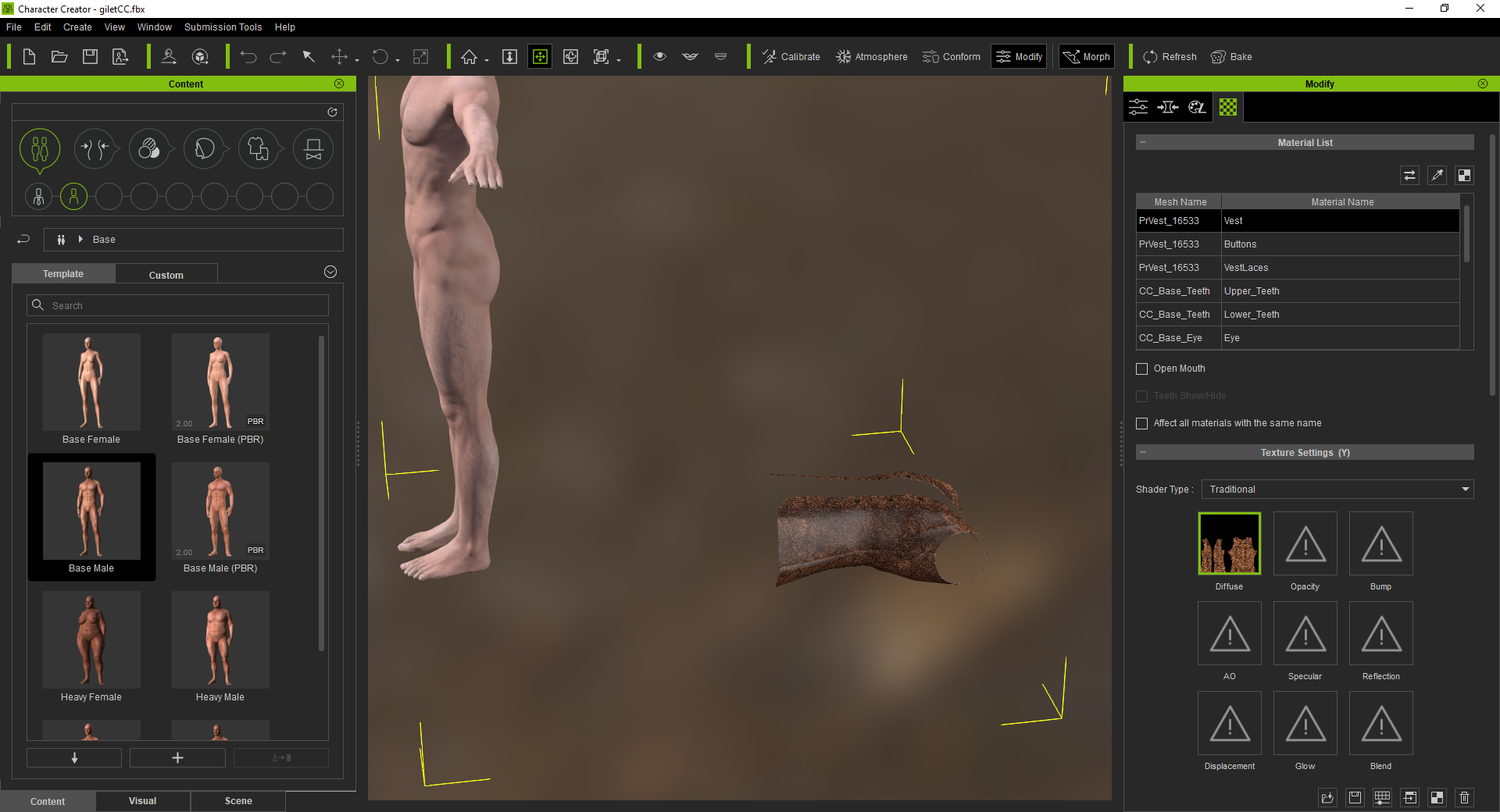Open the Submission Tools menu

[x=223, y=27]
